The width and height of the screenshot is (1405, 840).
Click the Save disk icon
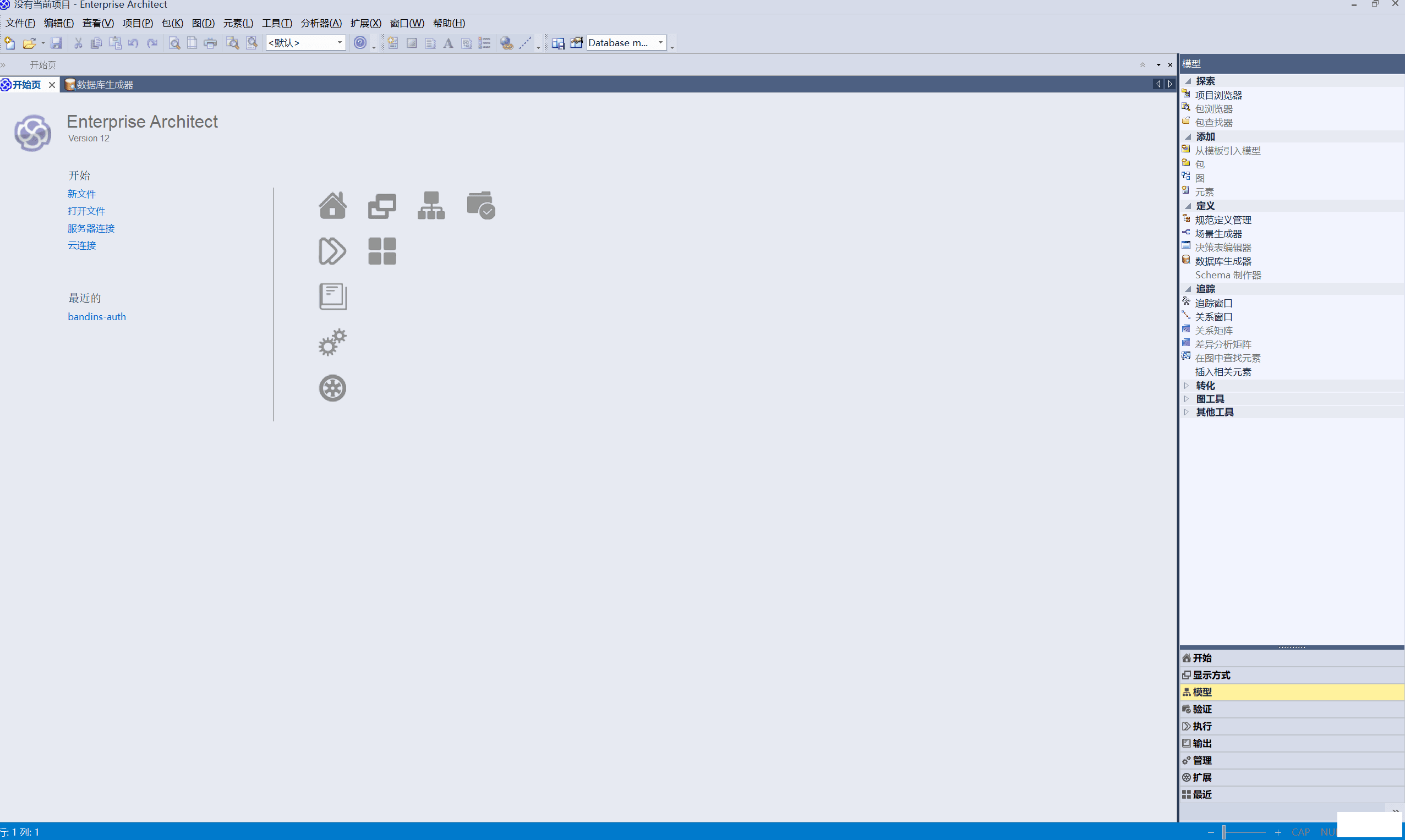click(56, 43)
